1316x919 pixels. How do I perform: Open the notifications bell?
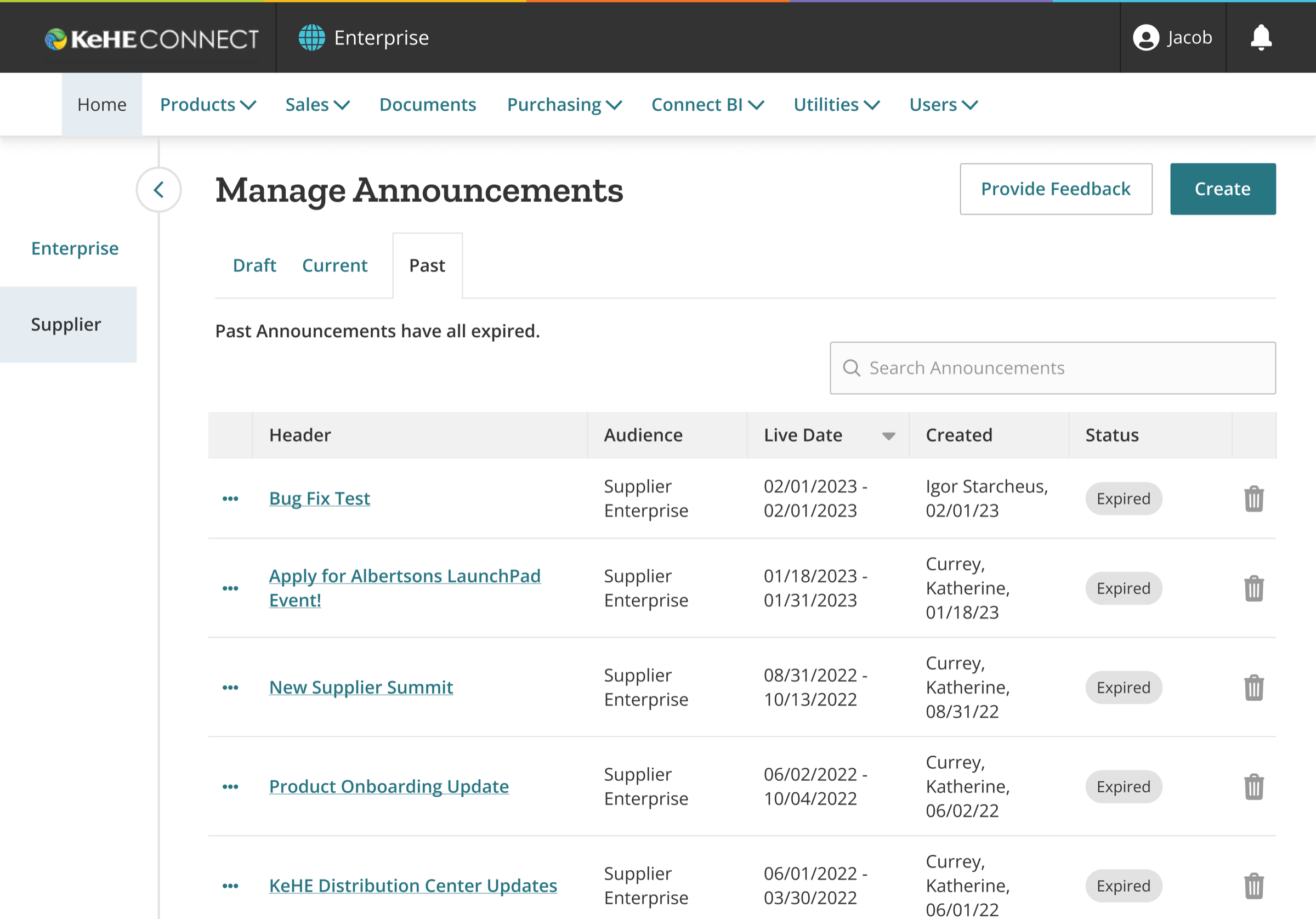coord(1261,38)
